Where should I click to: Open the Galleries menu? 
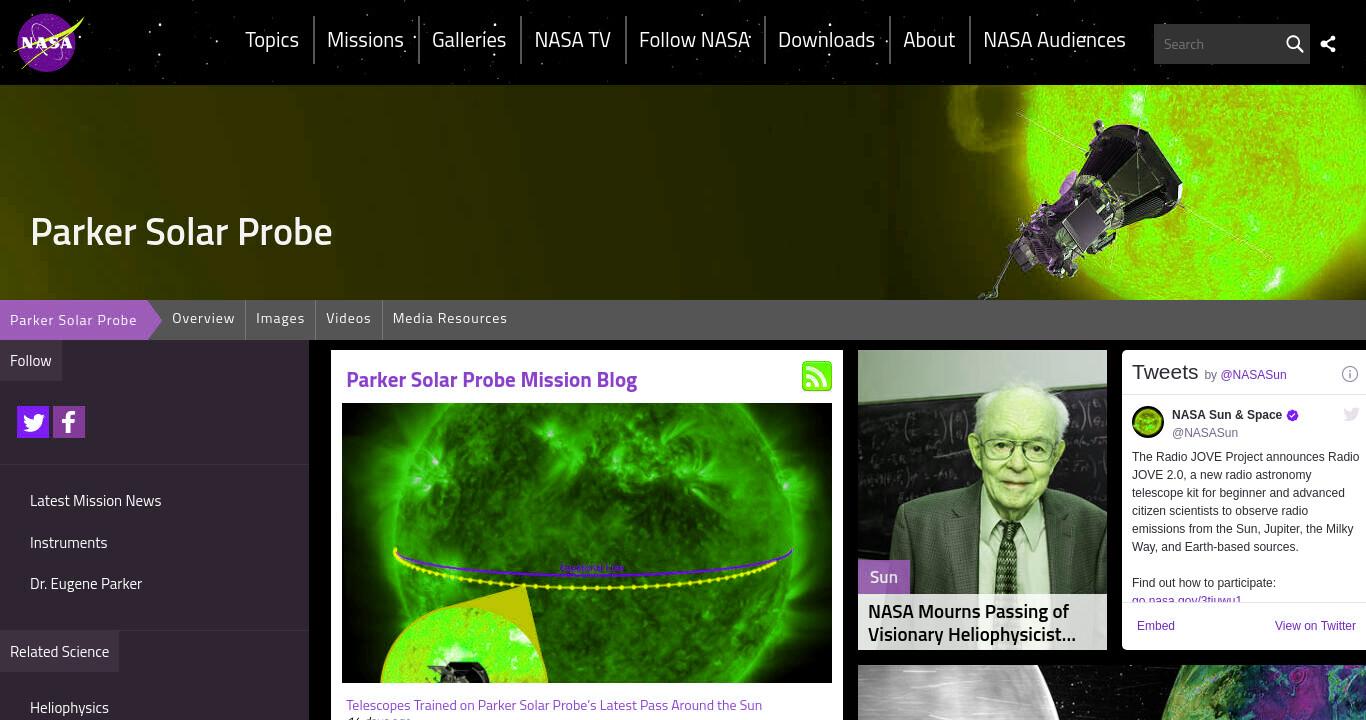469,40
